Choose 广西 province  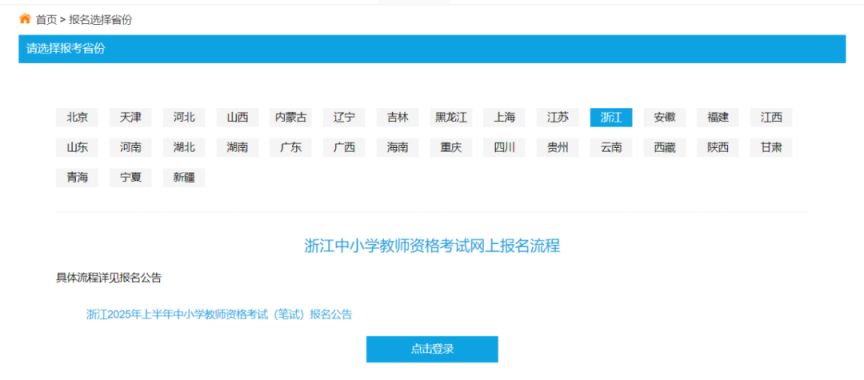(x=344, y=148)
